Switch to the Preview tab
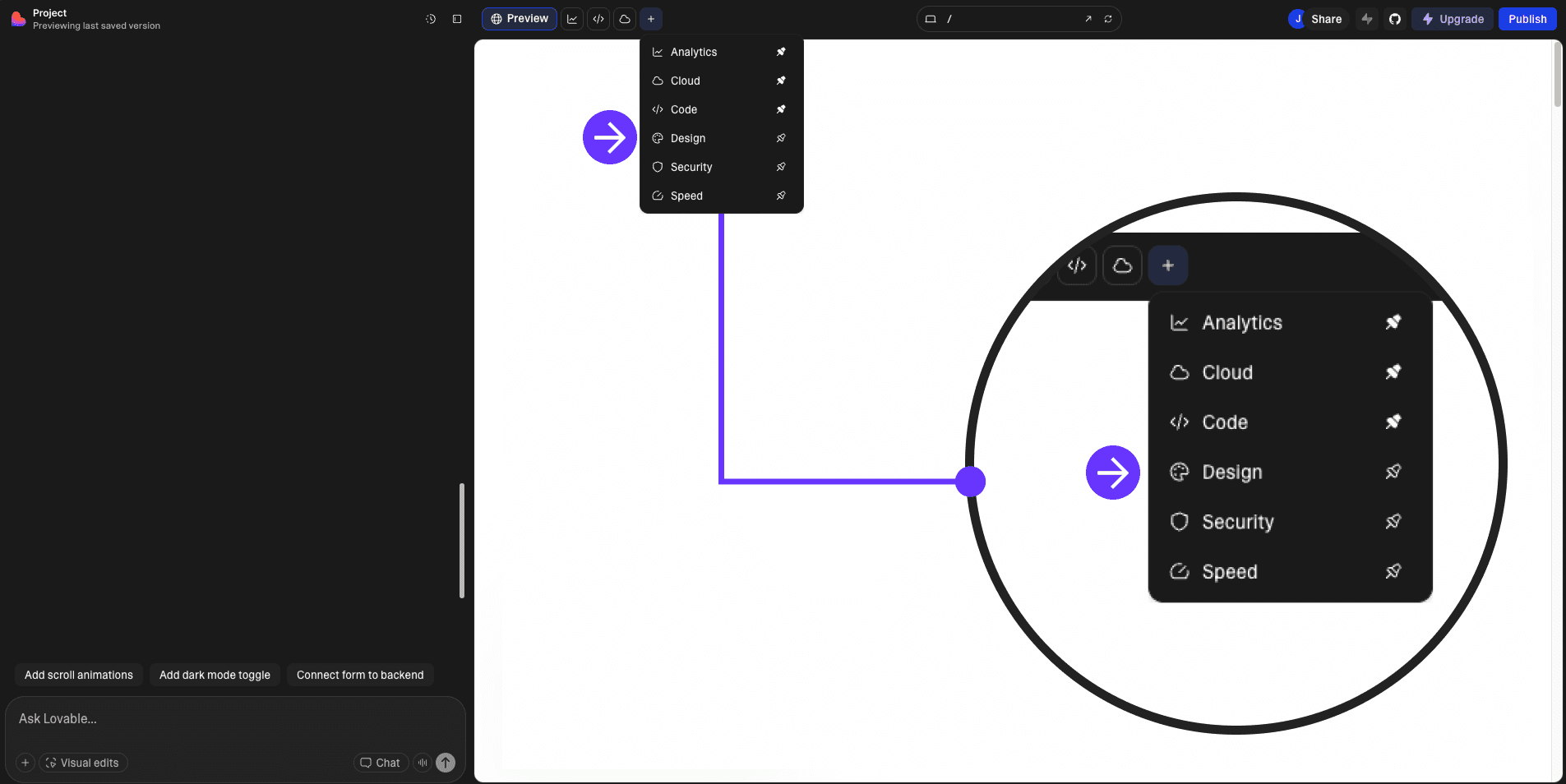1566x784 pixels. (520, 19)
